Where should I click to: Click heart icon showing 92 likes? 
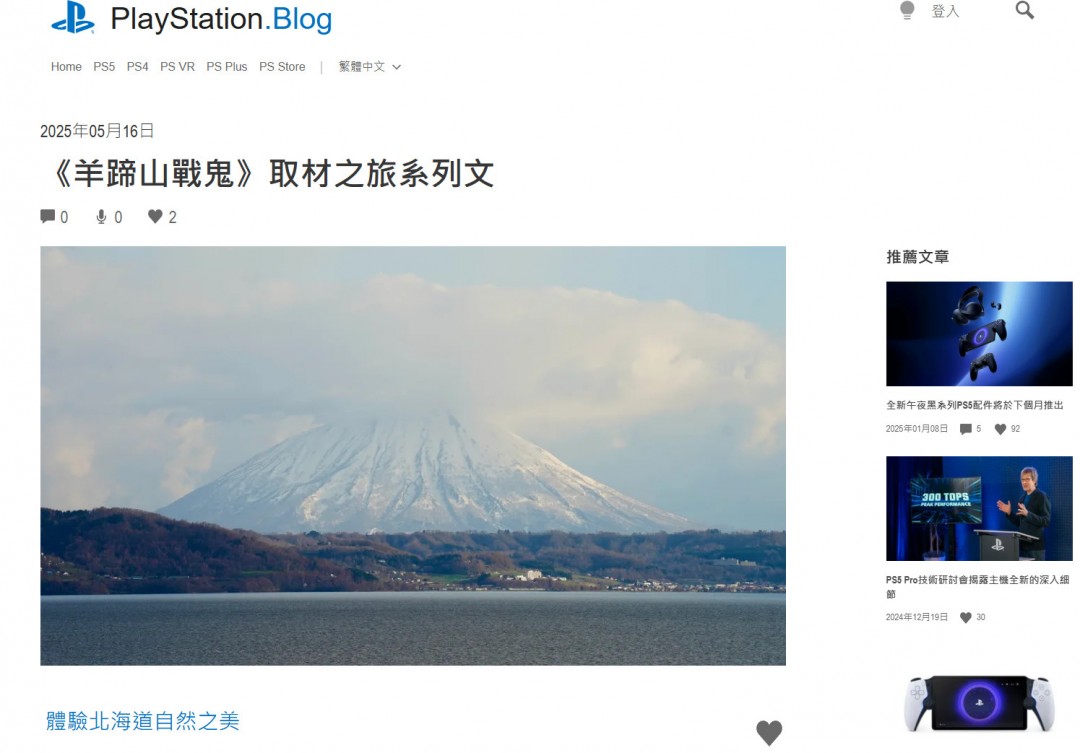(x=1000, y=429)
